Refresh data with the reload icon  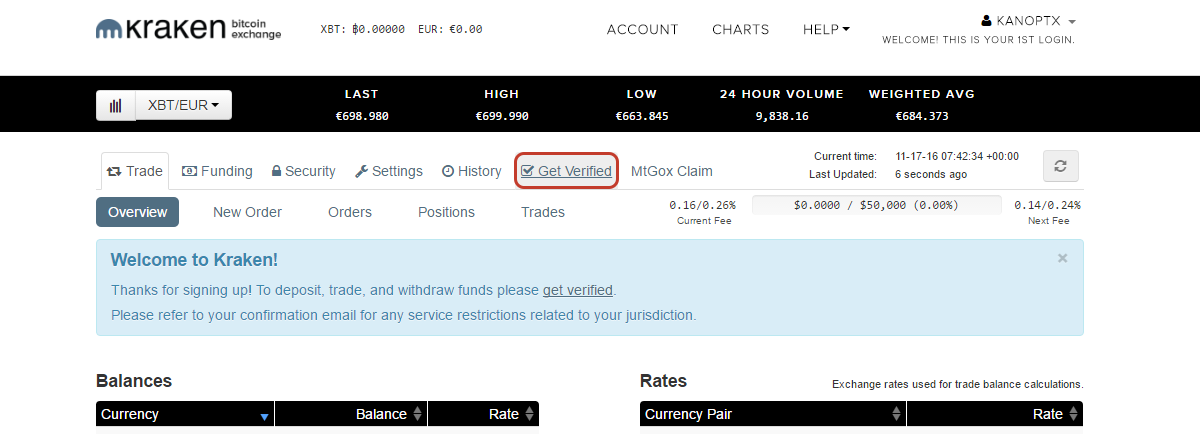[1061, 166]
